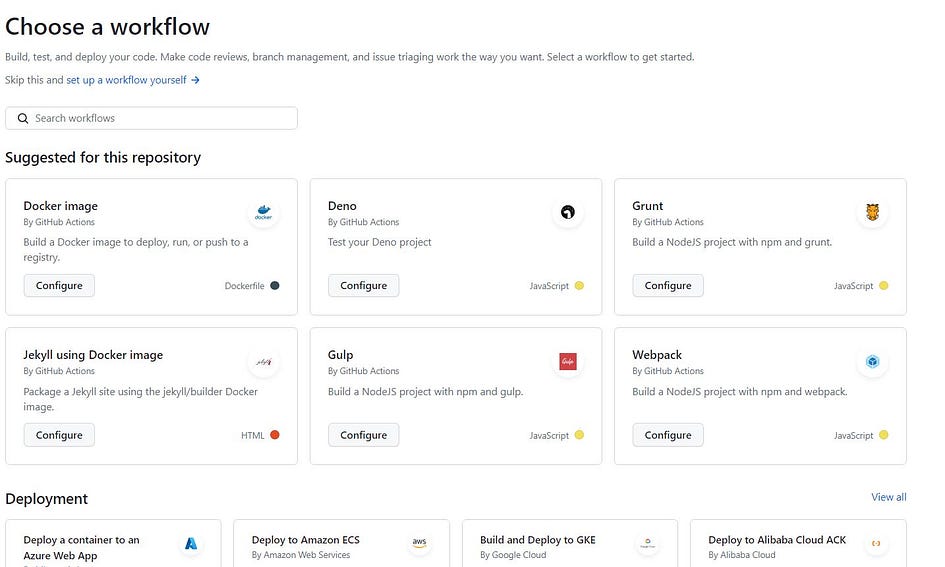Select the Grunt card title
The height and width of the screenshot is (567, 945).
tap(647, 206)
